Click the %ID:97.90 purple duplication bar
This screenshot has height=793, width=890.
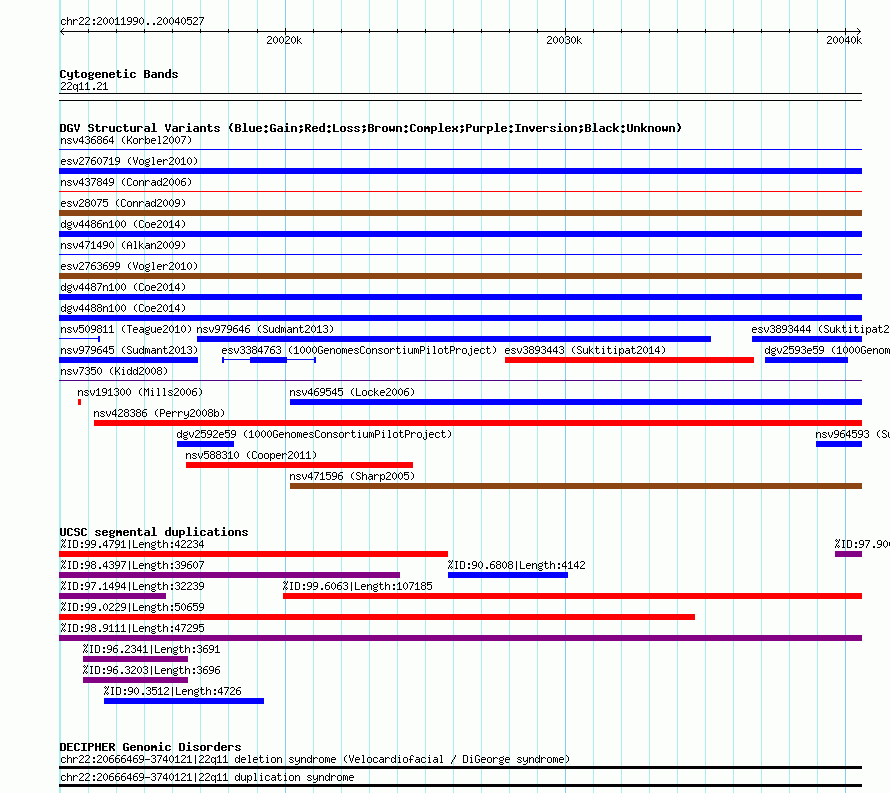[x=848, y=554]
